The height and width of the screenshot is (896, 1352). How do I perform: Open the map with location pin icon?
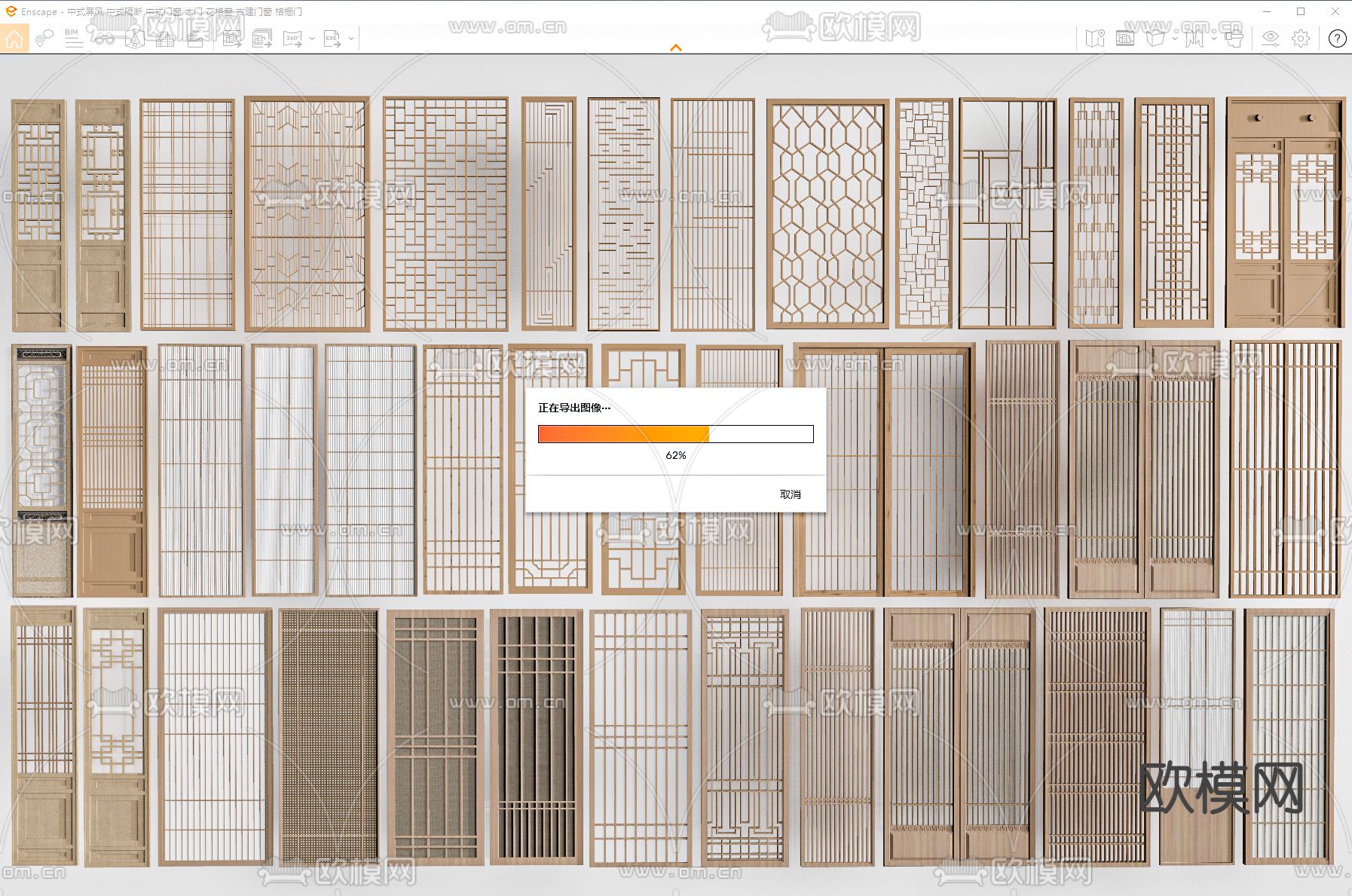[x=1095, y=38]
